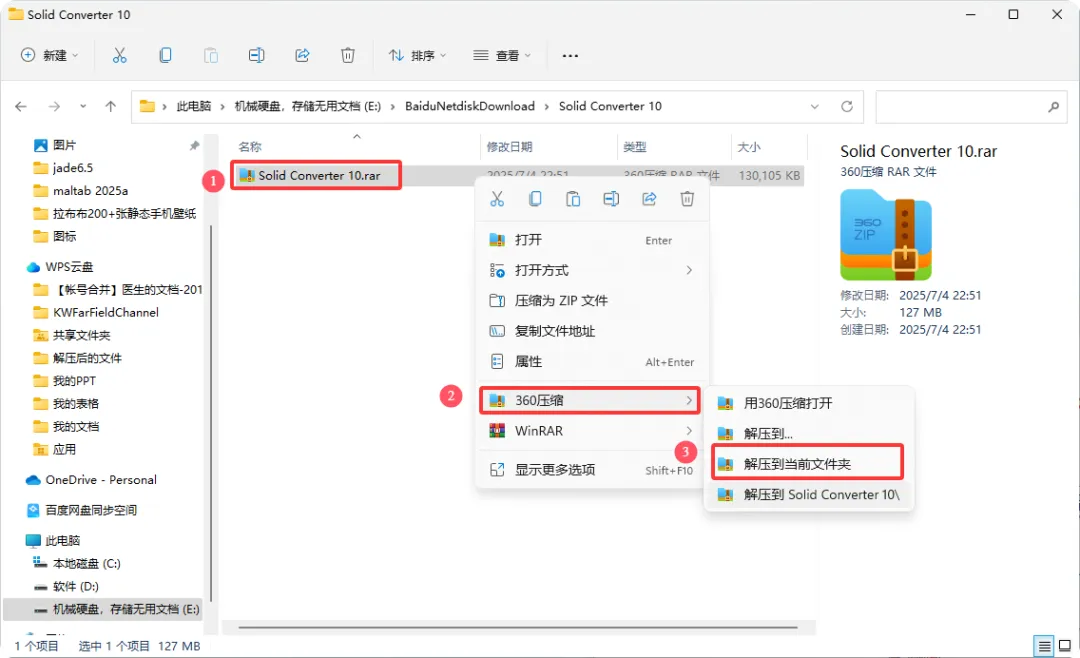The image size is (1080, 658).
Task: Click BaiduNetdiskDownload in the breadcrumb
Action: tap(470, 106)
